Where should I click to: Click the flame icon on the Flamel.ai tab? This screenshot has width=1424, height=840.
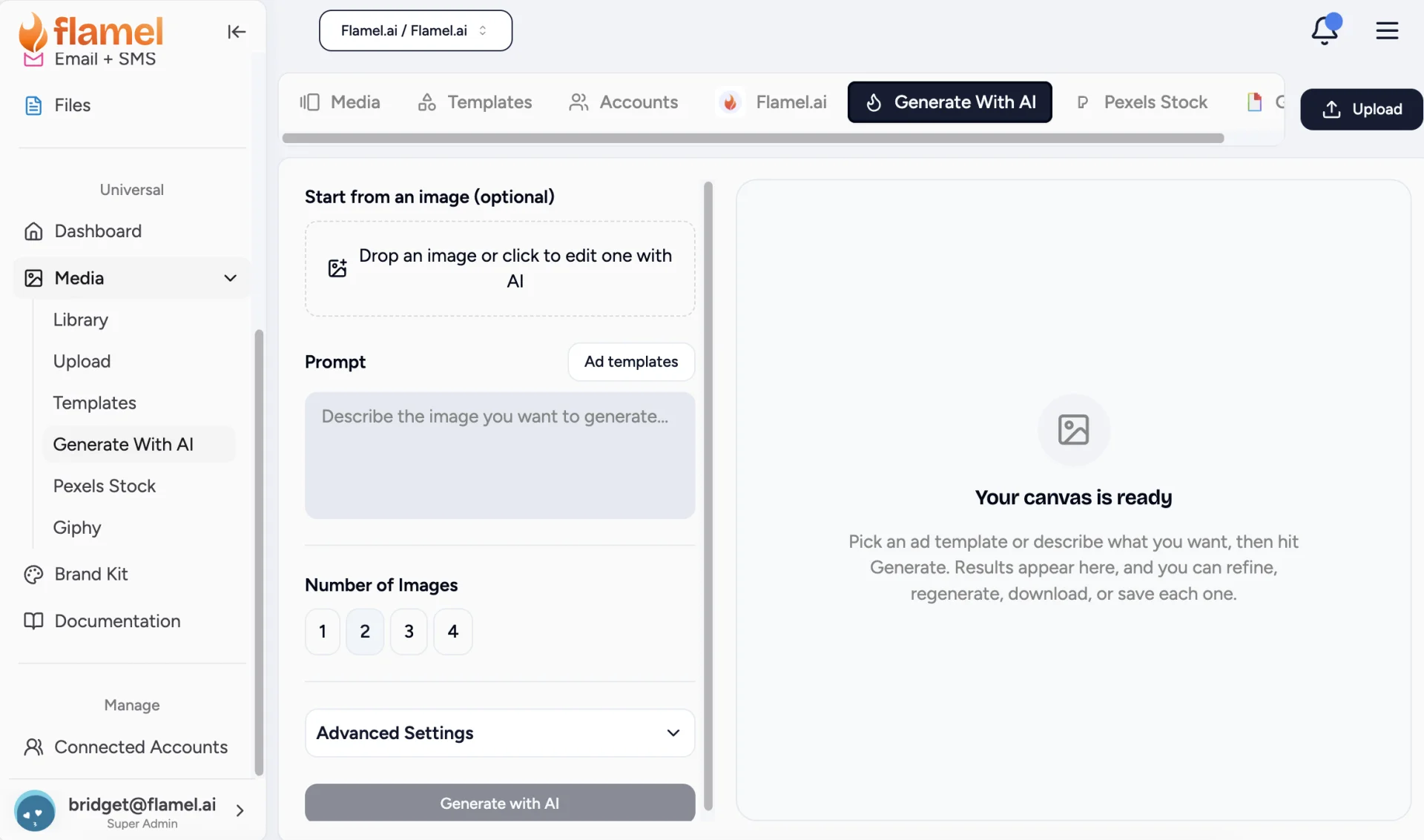[x=731, y=102]
